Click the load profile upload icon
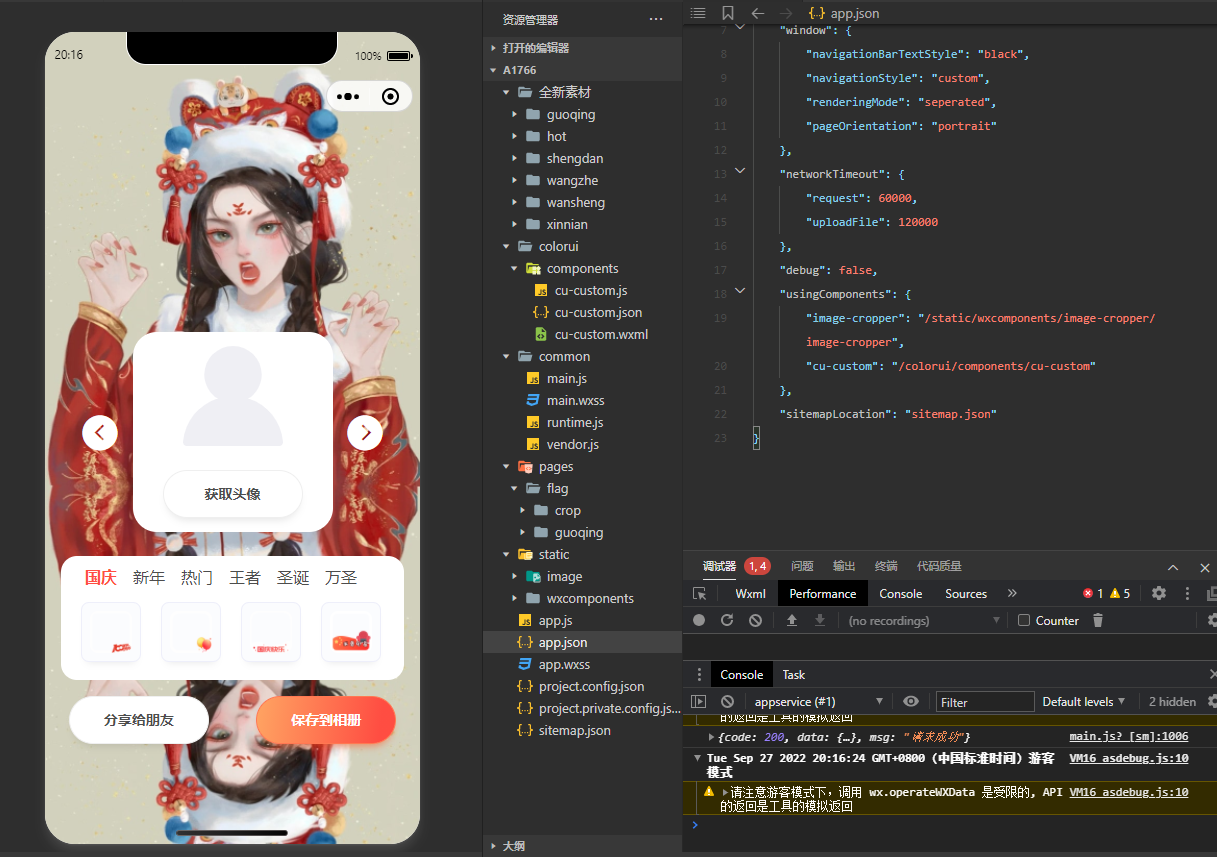The width and height of the screenshot is (1217, 857). tap(792, 620)
